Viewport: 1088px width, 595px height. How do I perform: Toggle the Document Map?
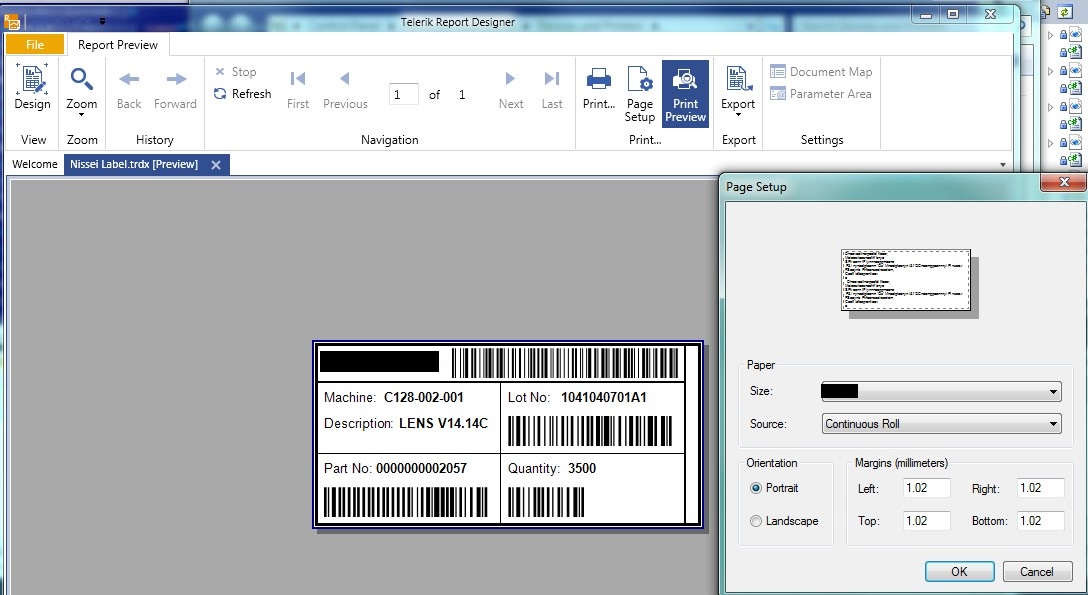821,71
